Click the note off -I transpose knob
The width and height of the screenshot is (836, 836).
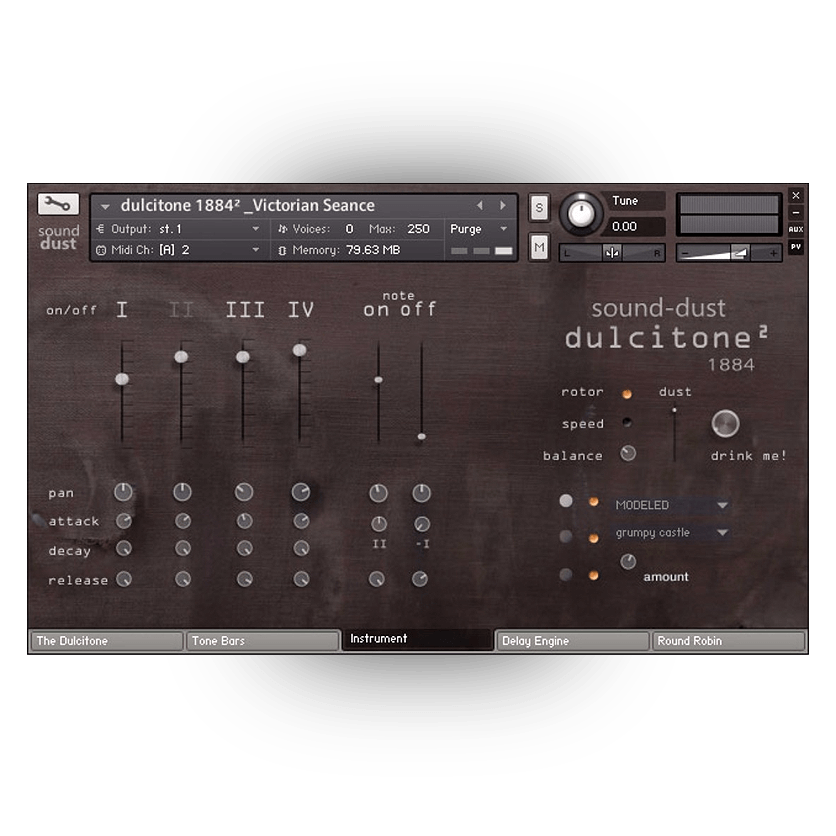[x=422, y=524]
